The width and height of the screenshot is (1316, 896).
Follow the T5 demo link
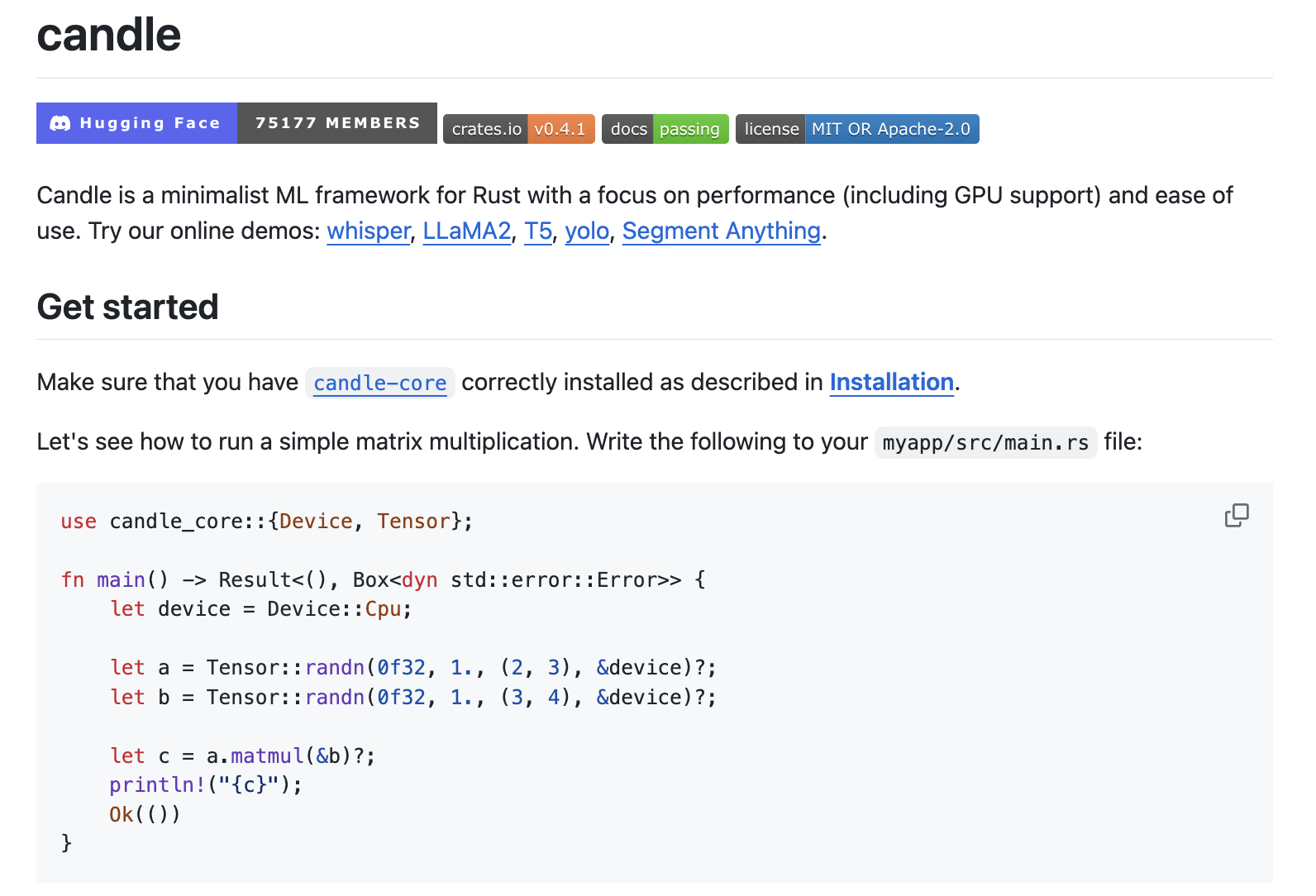(x=537, y=231)
